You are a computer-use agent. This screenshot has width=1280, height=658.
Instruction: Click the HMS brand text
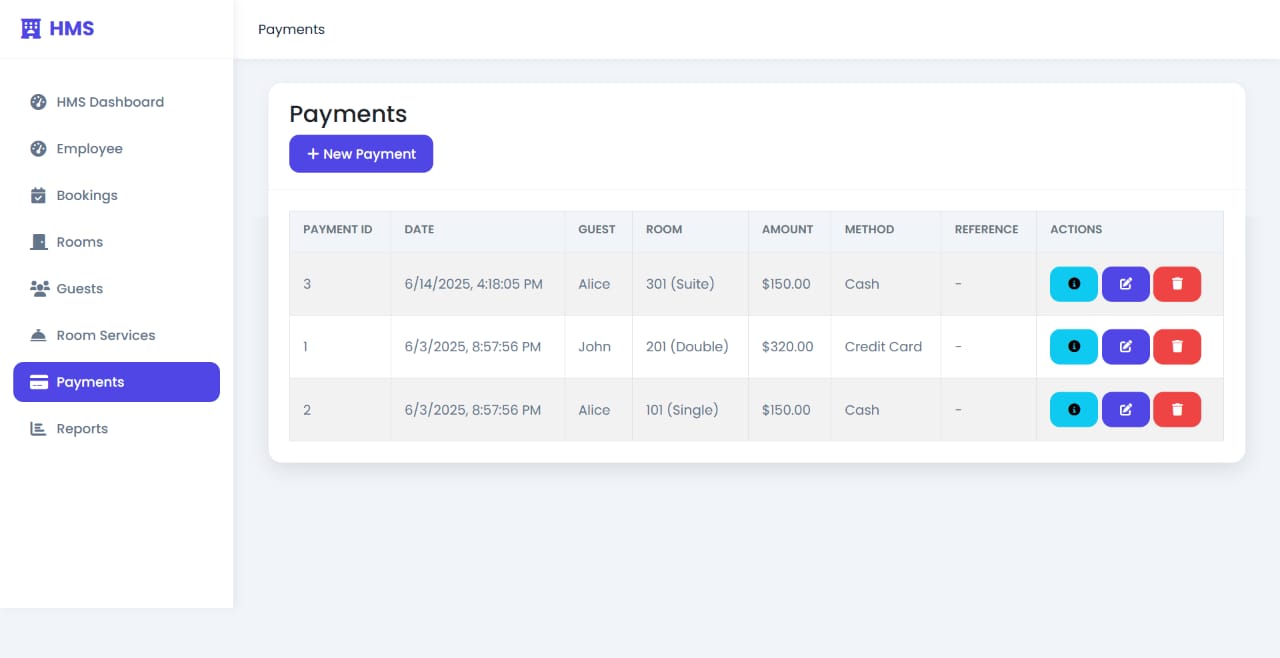72,29
